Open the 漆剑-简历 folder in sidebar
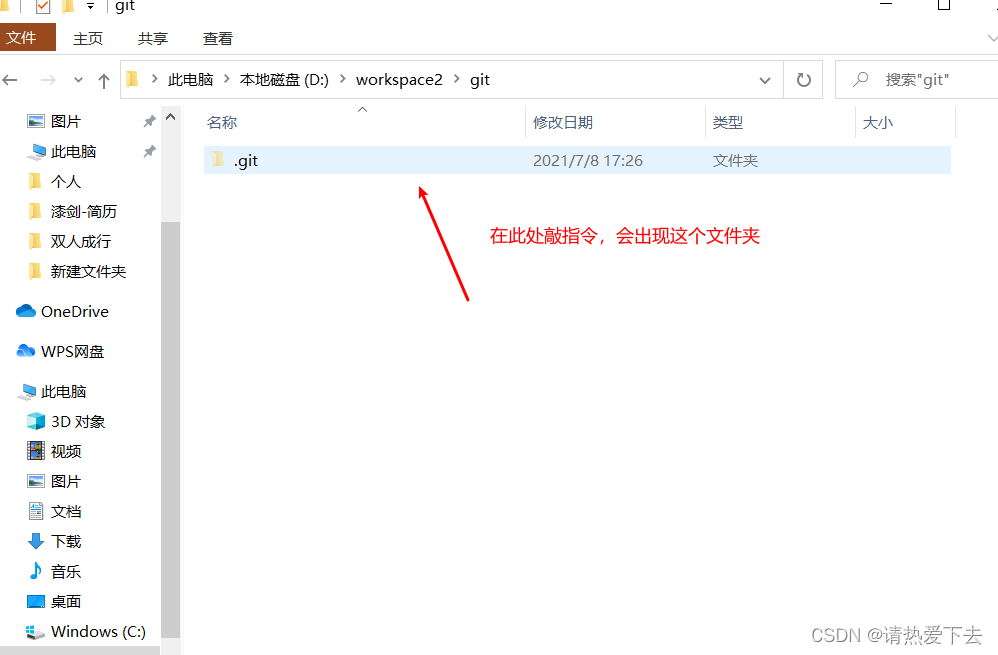Viewport: 998px width, 655px height. point(83,211)
